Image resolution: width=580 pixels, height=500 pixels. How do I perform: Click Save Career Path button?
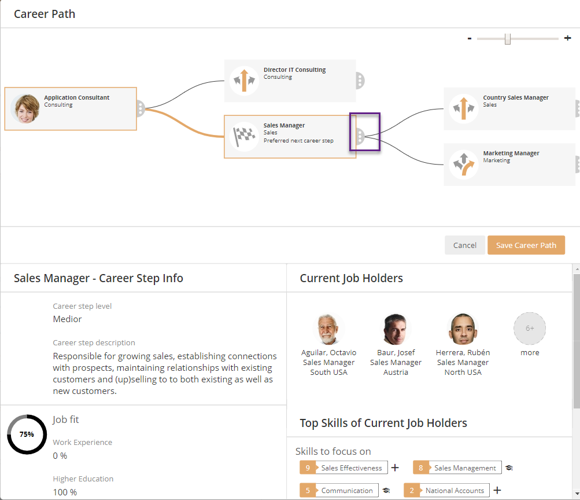tap(526, 245)
